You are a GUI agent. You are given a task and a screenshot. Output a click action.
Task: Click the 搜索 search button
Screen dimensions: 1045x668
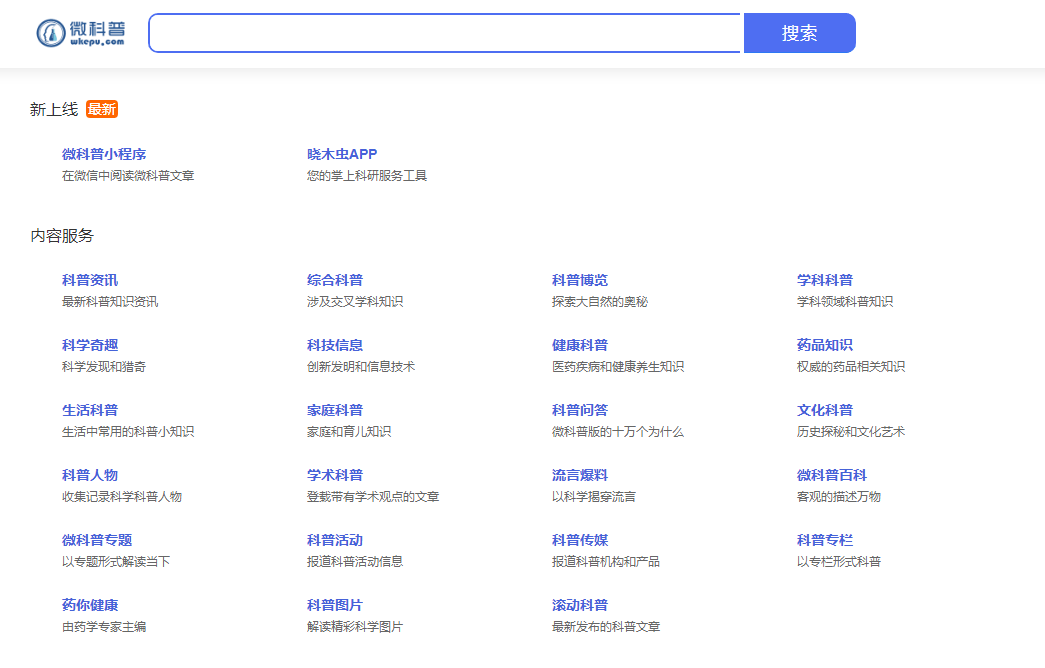pyautogui.click(x=799, y=33)
